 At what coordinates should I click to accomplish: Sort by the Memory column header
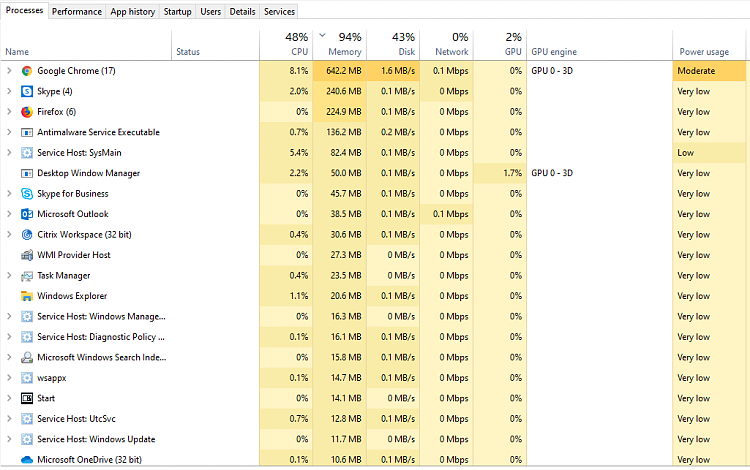(x=340, y=45)
